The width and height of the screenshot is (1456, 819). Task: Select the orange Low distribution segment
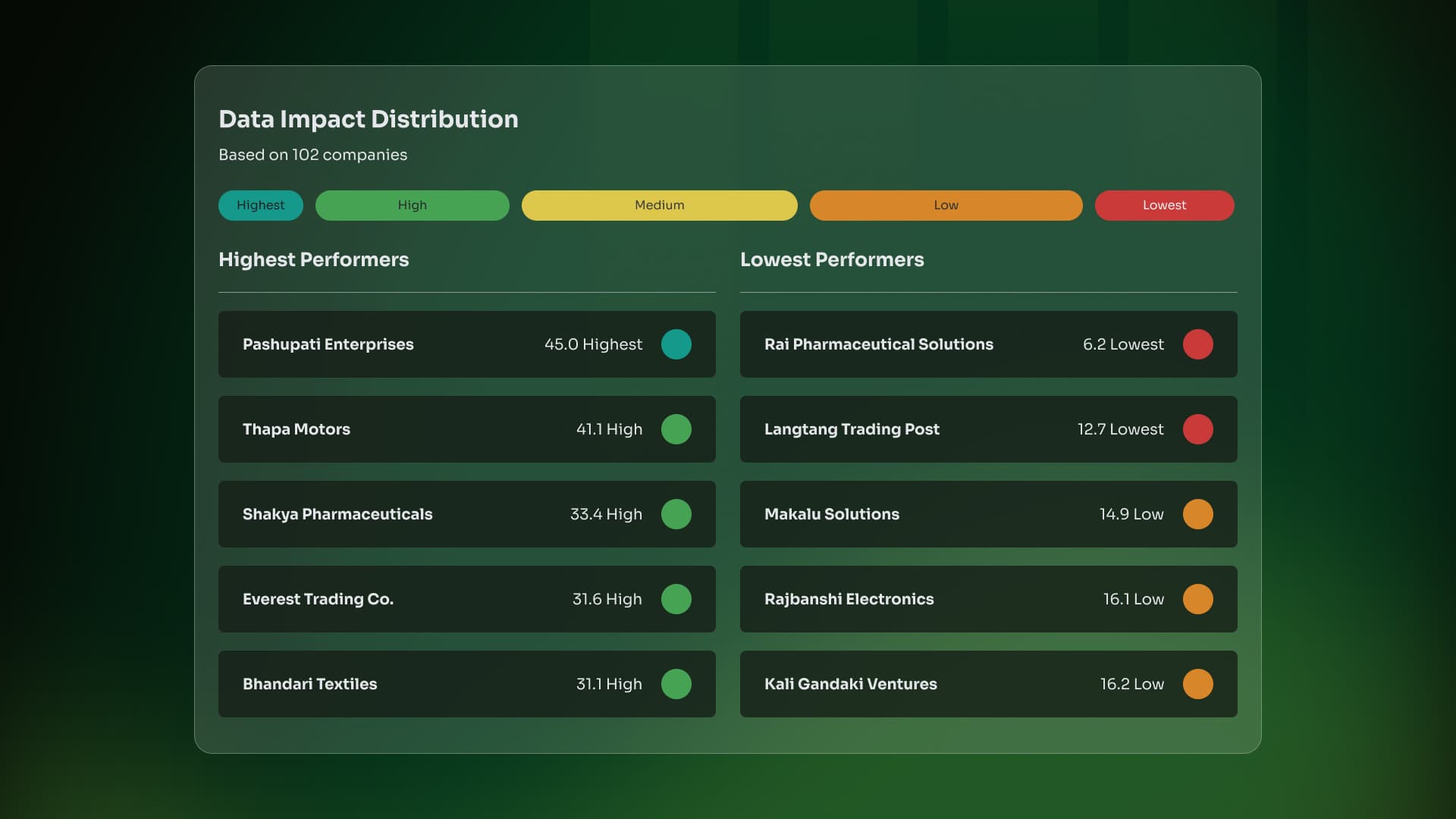pos(946,206)
